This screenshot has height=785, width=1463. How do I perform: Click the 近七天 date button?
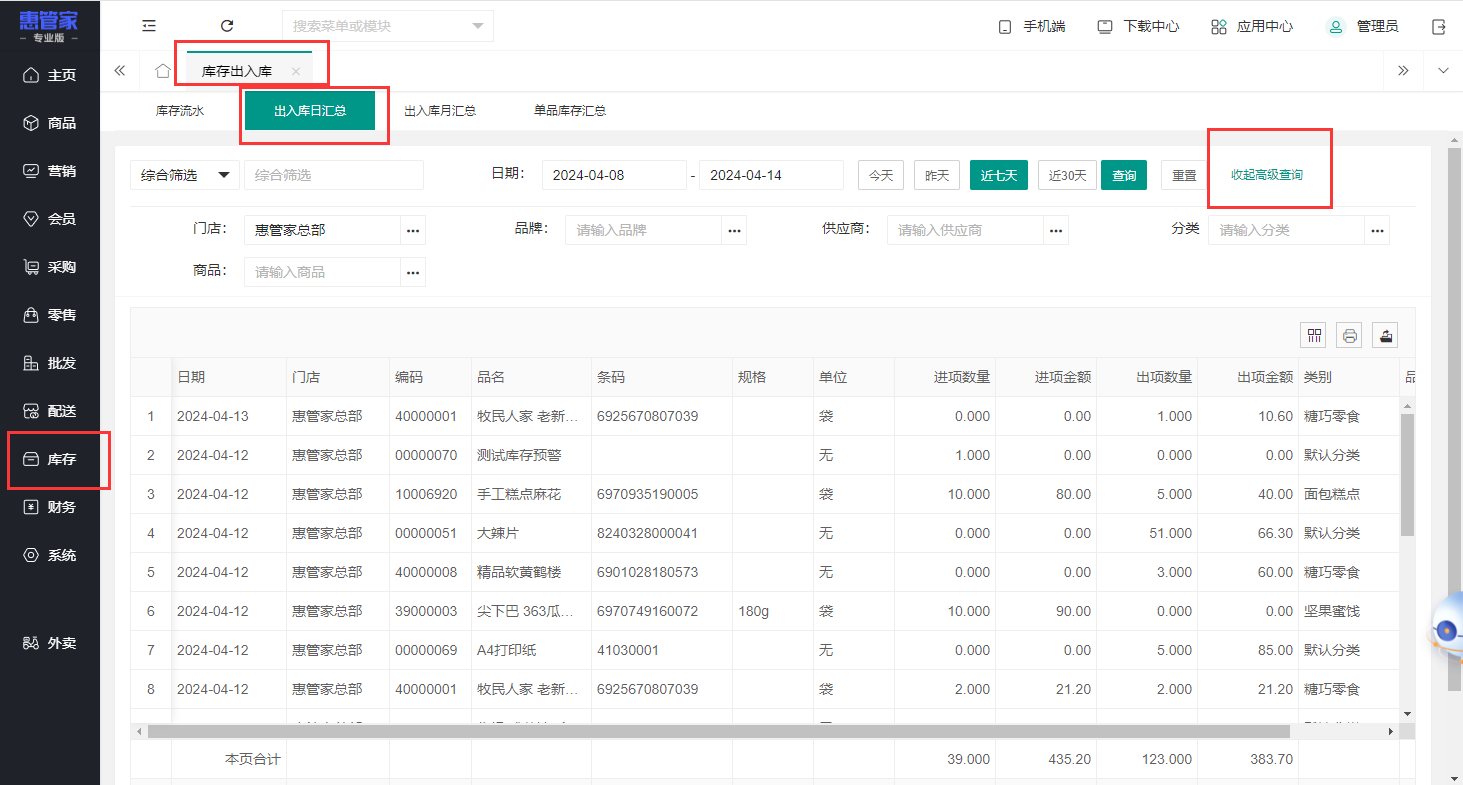tap(999, 175)
